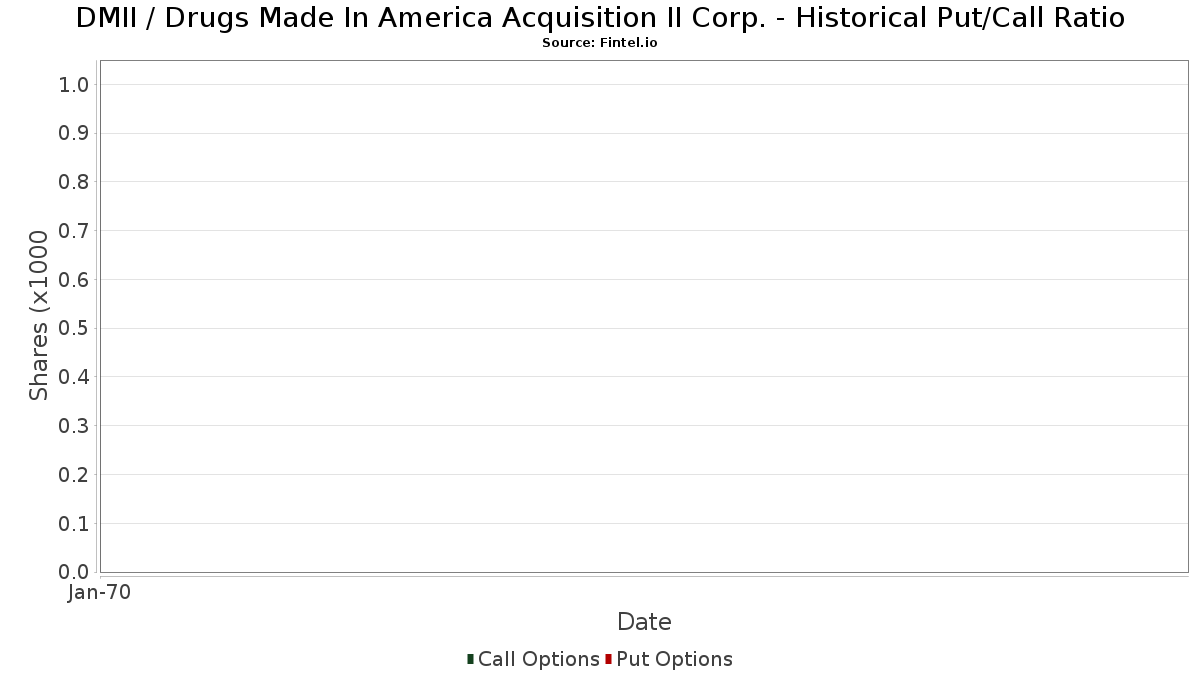1200x675 pixels.
Task: Select the 1.0 y-axis tick label
Action: 74,85
